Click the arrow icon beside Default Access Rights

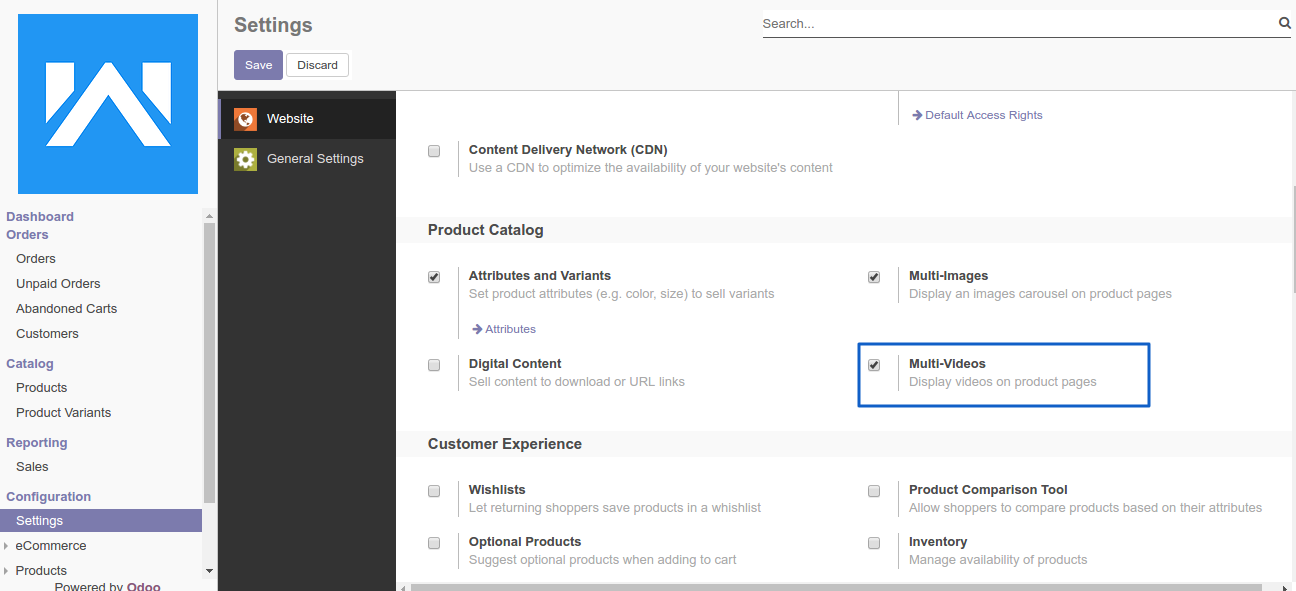tap(917, 115)
